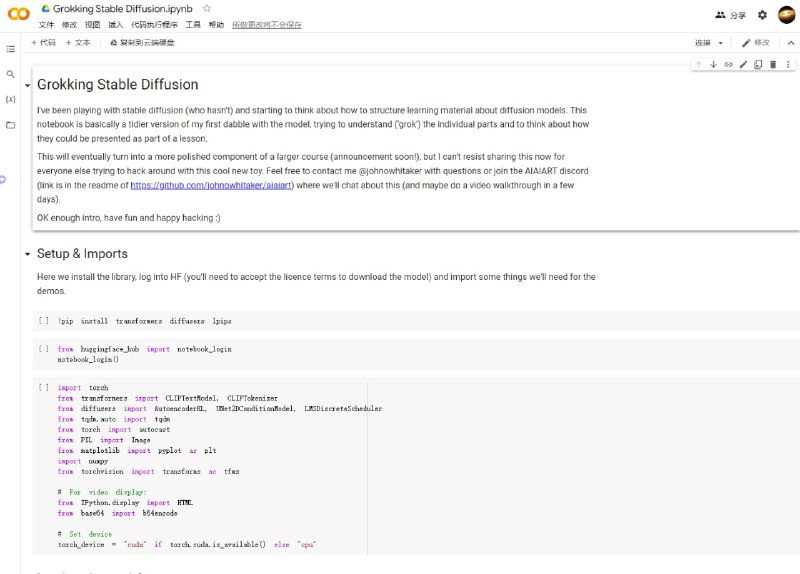Image resolution: width=800 pixels, height=574 pixels.
Task: Open the table of contents sidebar icon
Action: (11, 48)
